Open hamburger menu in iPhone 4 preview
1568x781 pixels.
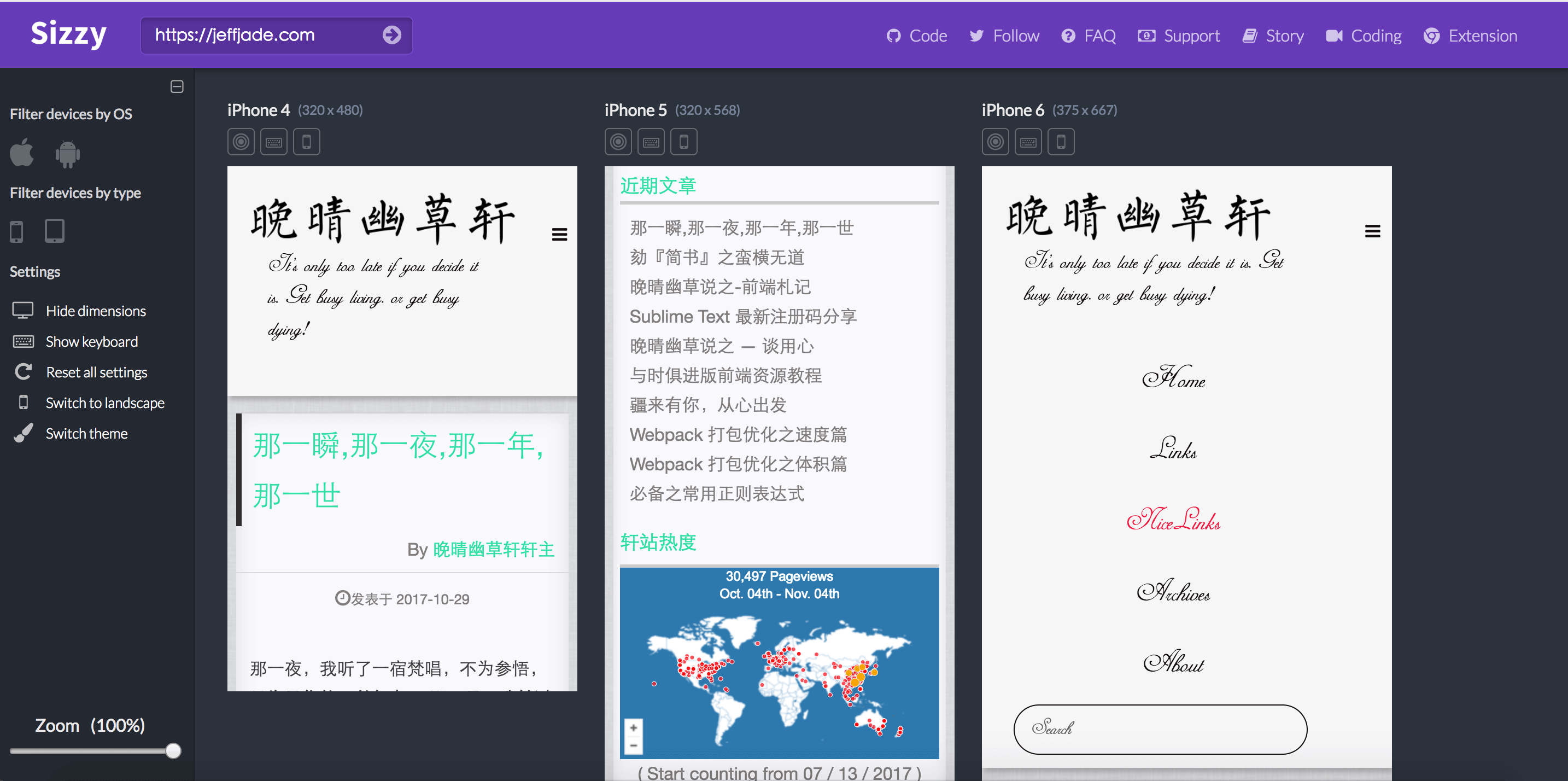point(559,235)
